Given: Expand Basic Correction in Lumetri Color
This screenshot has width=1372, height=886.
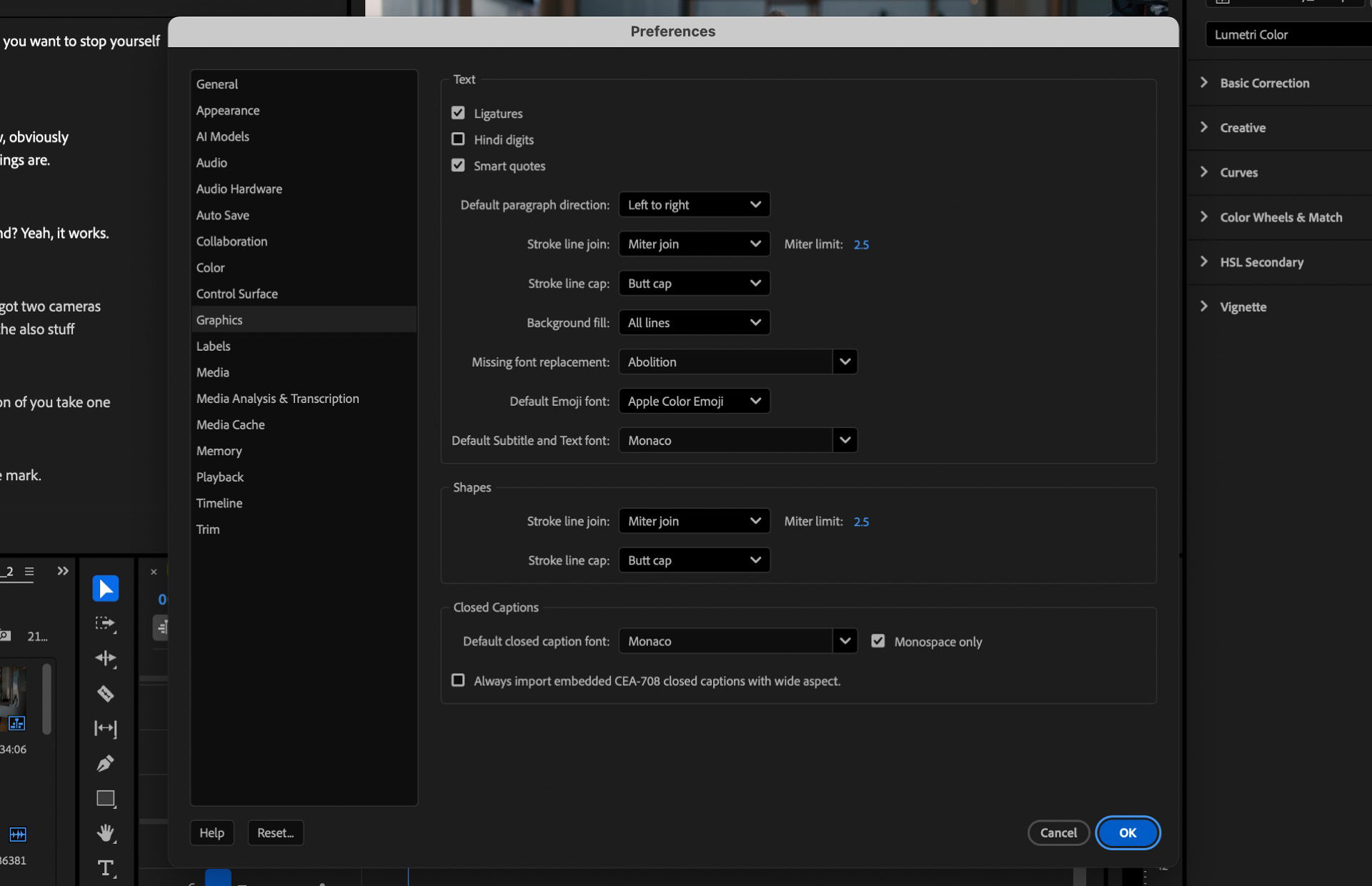Looking at the screenshot, I should (1205, 82).
